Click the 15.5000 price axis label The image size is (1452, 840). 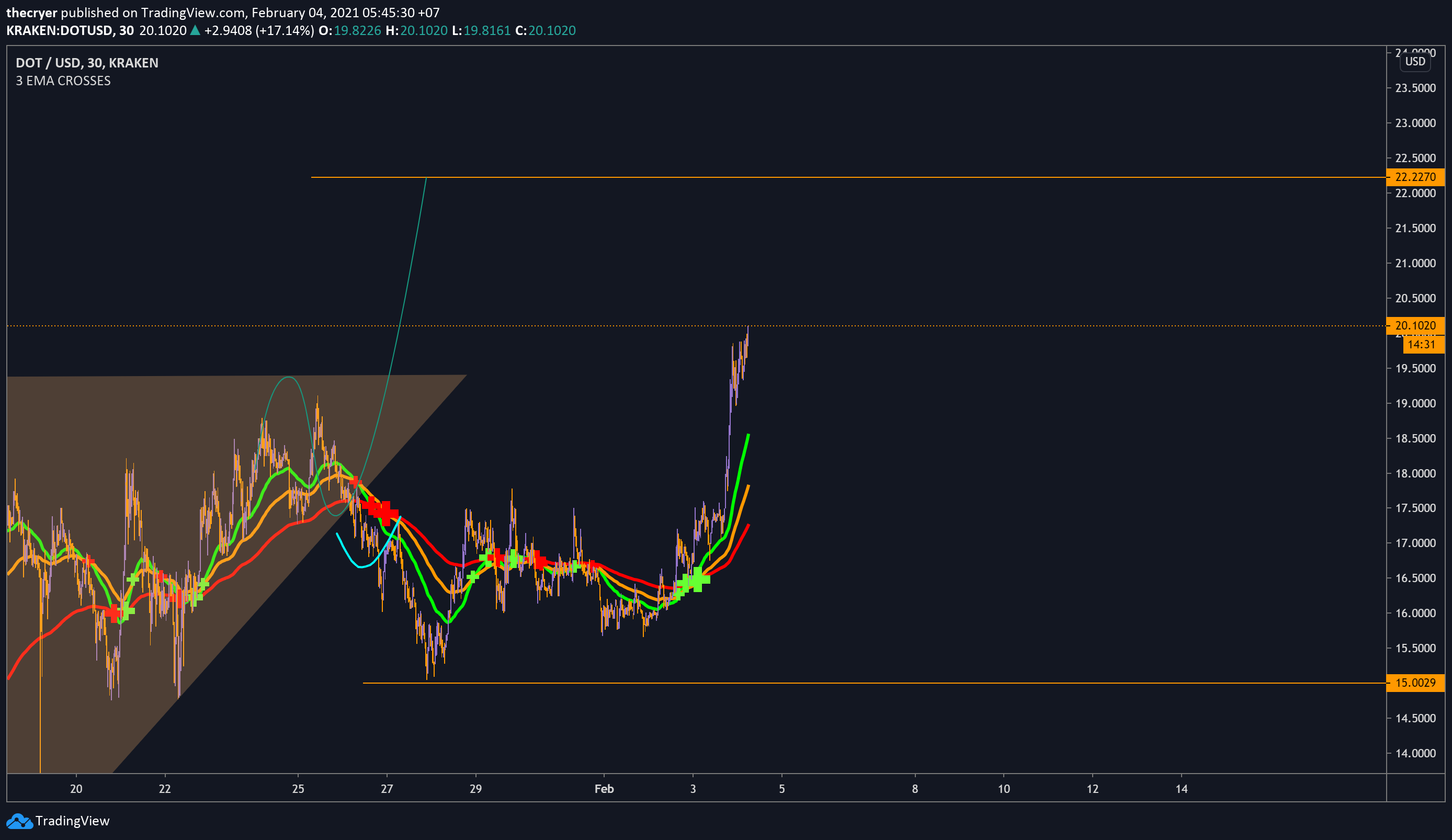point(1415,648)
